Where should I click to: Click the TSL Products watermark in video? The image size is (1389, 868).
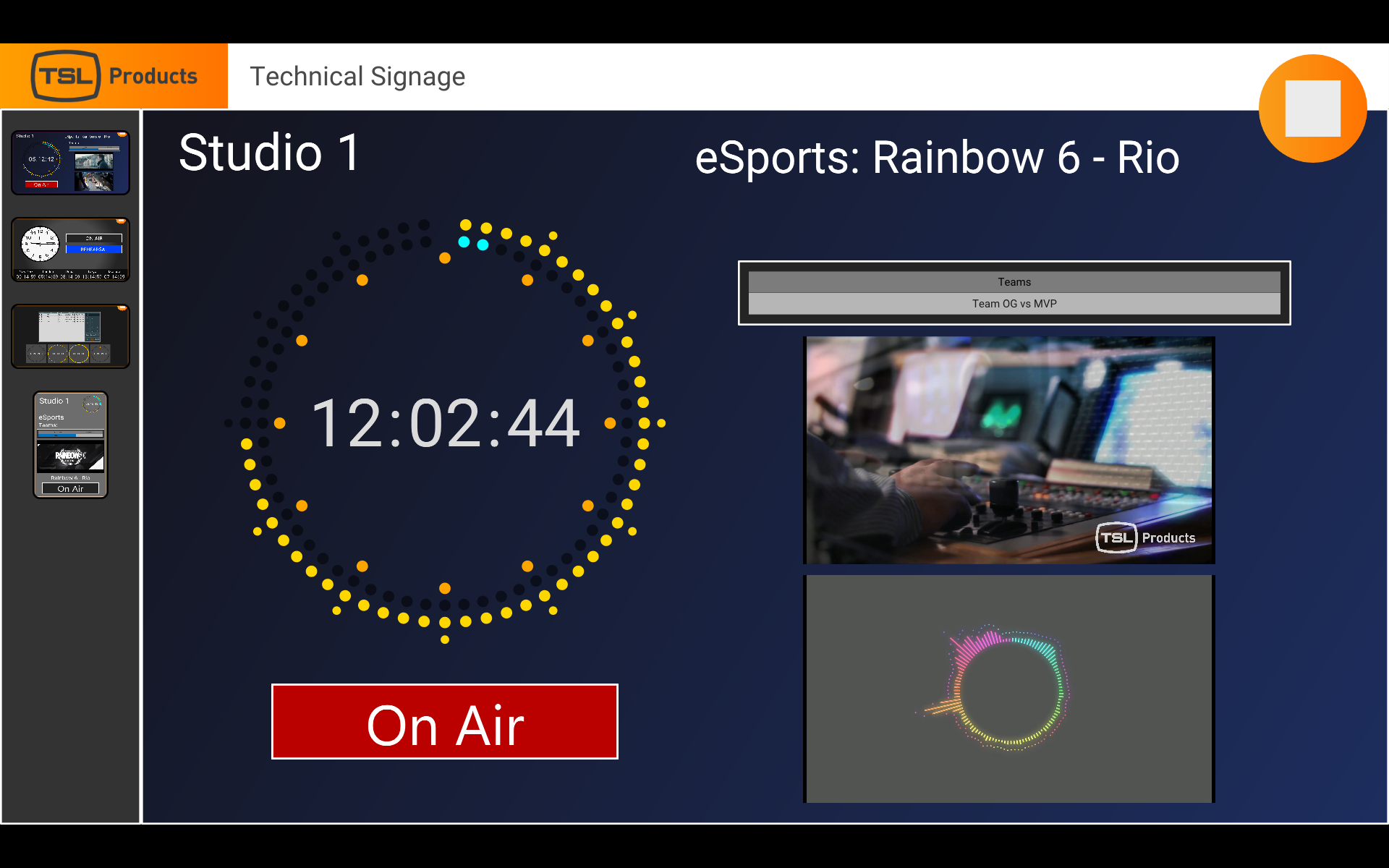[x=1145, y=537]
